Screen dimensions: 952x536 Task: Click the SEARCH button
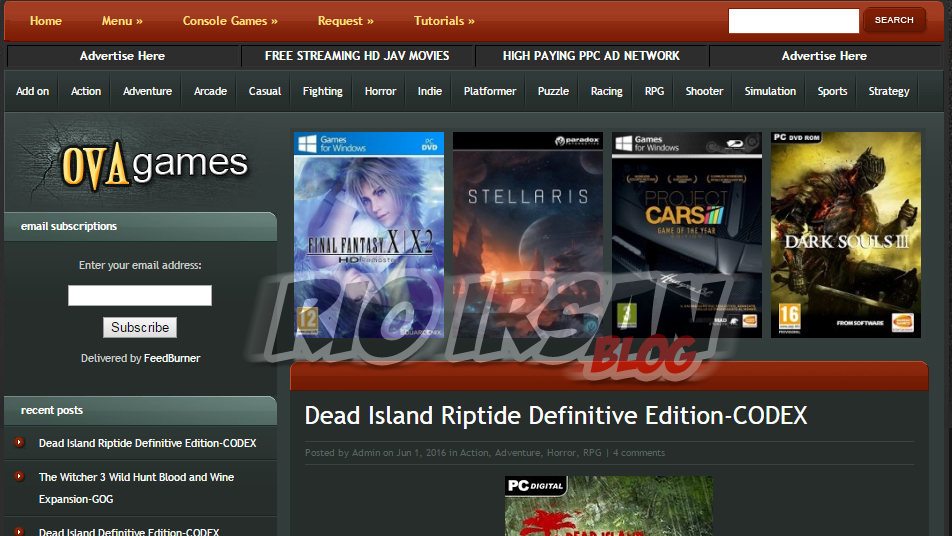(x=894, y=20)
